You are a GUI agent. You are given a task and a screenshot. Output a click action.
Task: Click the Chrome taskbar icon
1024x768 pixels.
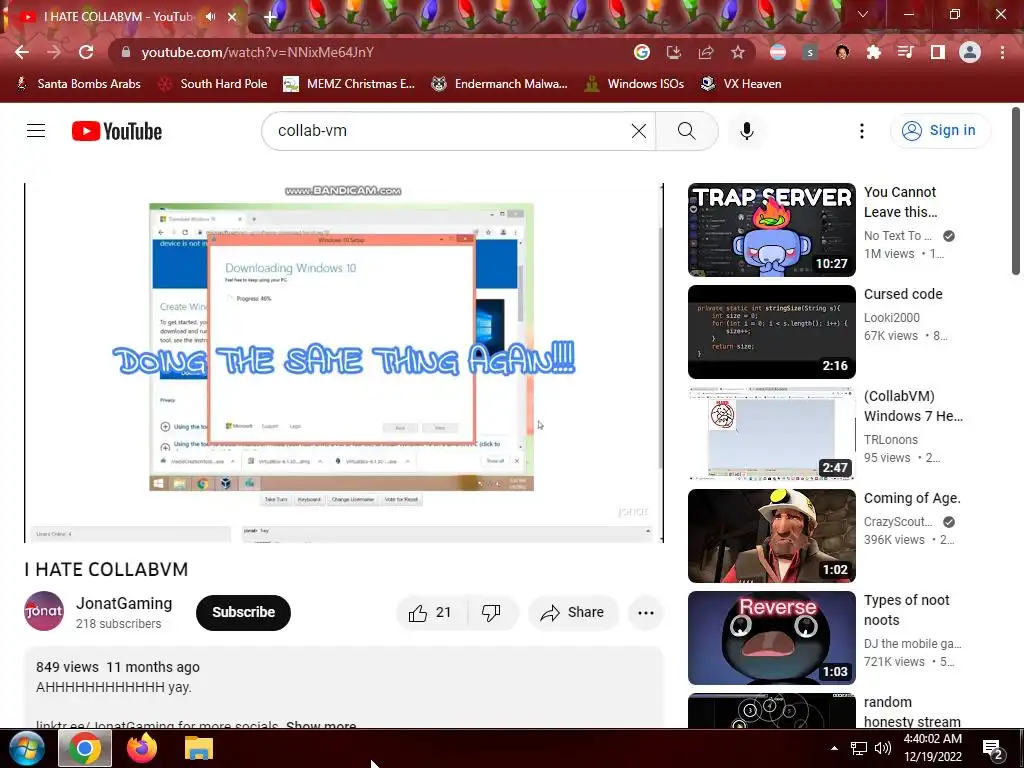click(x=84, y=748)
